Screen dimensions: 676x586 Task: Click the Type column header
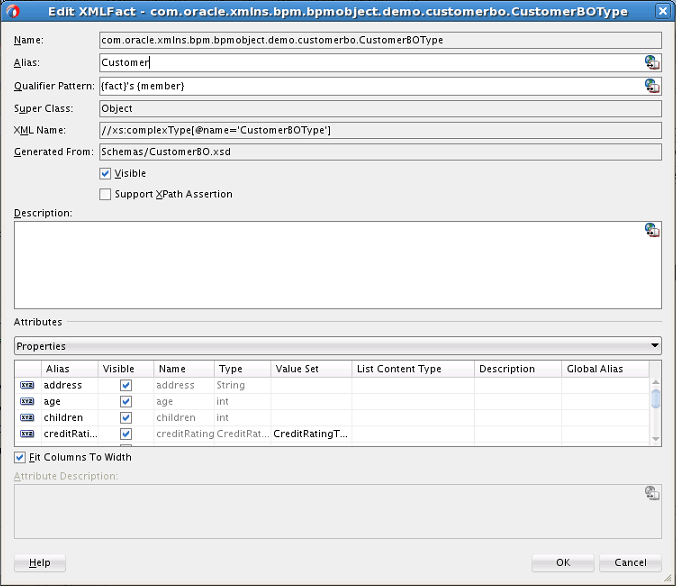[x=243, y=369]
